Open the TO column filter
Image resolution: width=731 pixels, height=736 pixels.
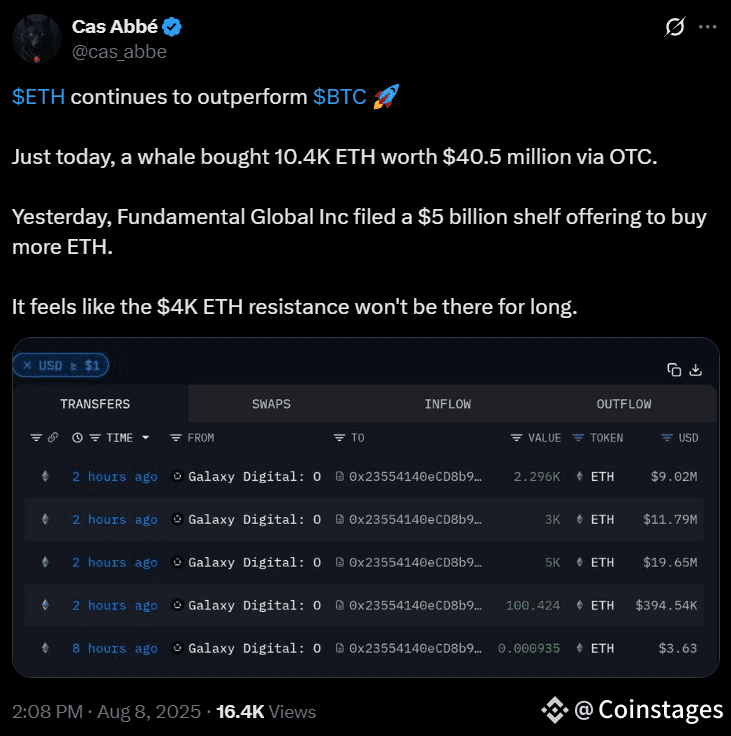pyautogui.click(x=339, y=438)
